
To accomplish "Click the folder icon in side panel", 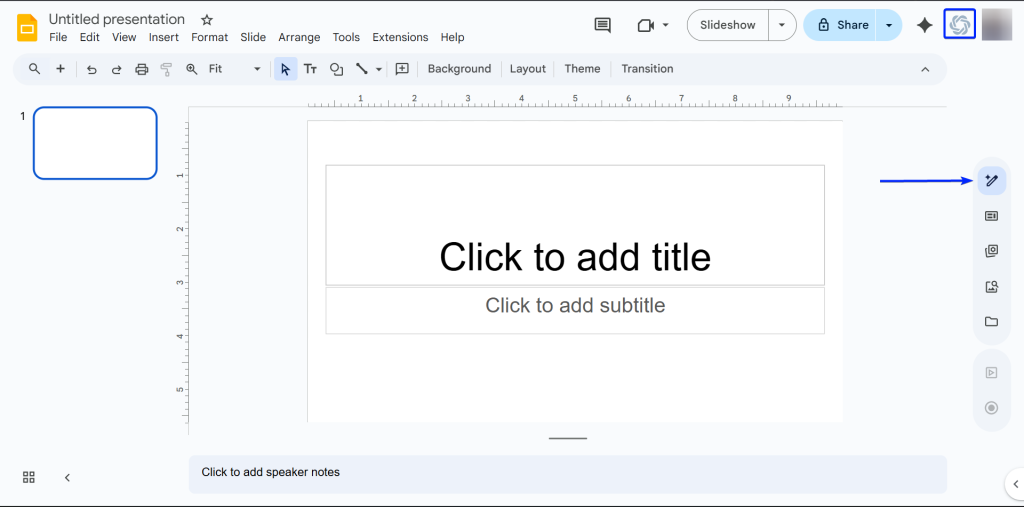I will (991, 322).
